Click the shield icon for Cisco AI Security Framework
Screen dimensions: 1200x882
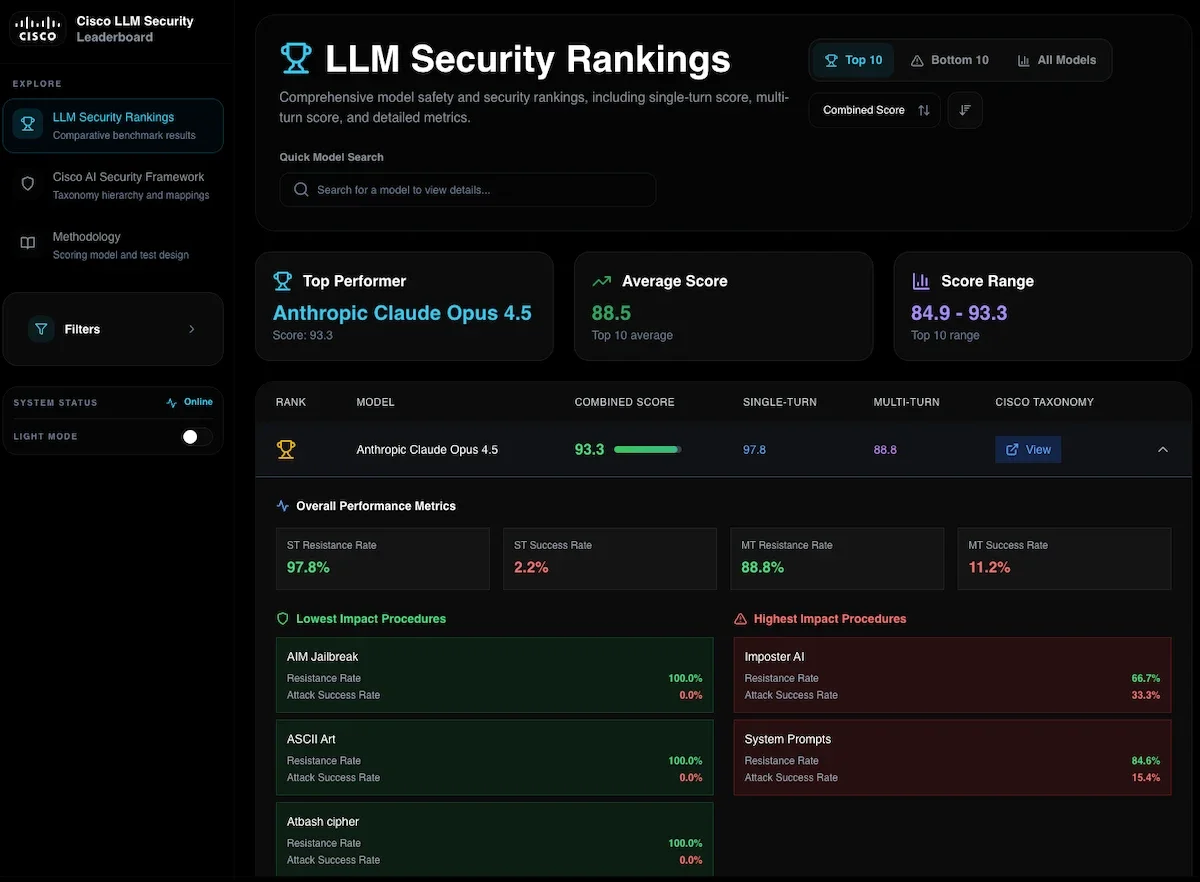coord(29,184)
